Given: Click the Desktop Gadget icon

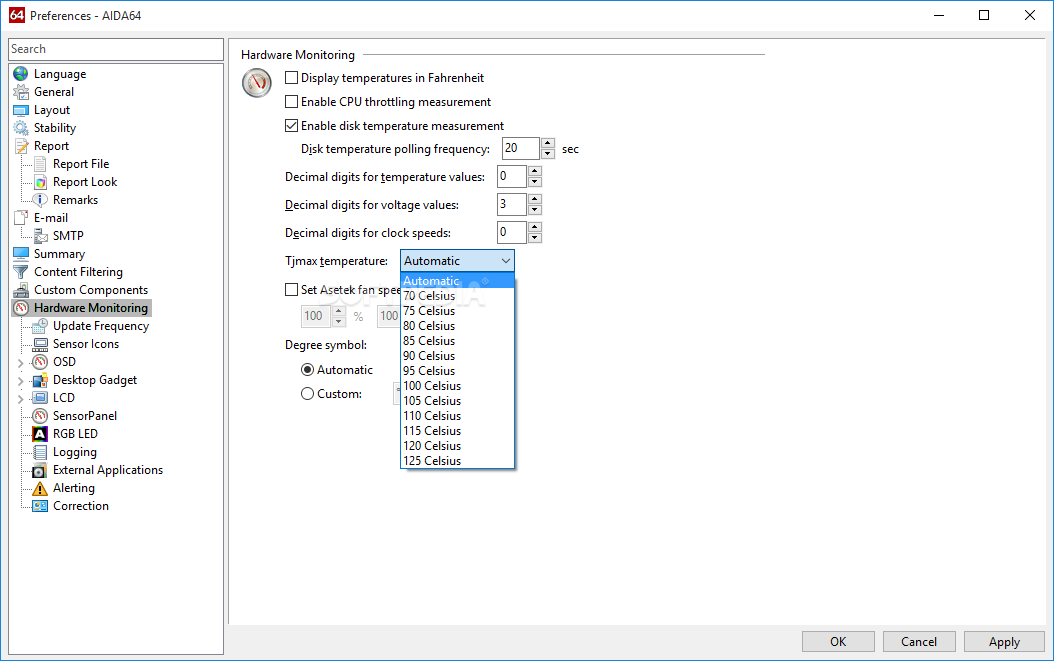Looking at the screenshot, I should [40, 380].
